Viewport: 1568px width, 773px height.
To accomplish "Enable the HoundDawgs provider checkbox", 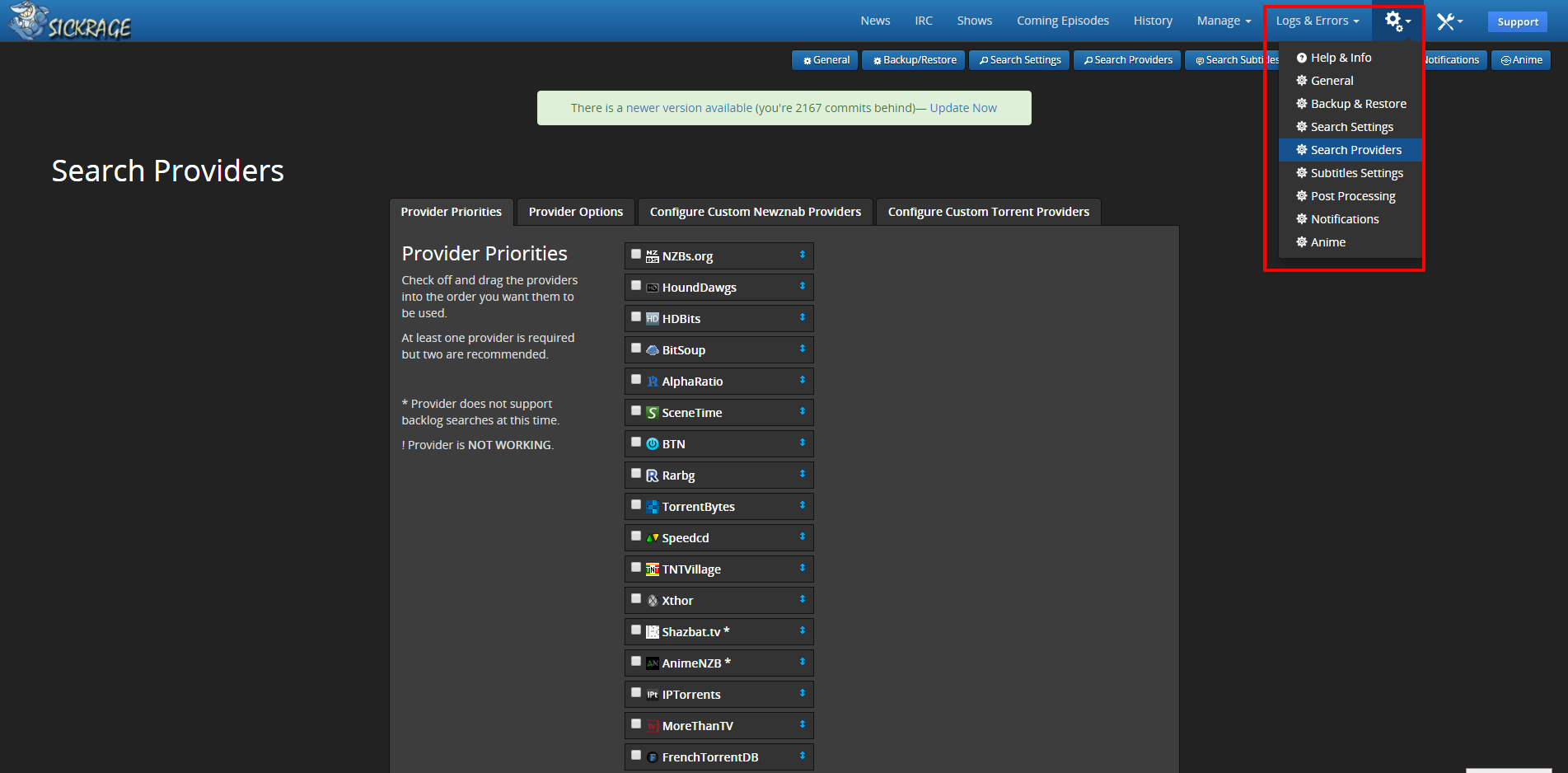I will pyautogui.click(x=636, y=286).
